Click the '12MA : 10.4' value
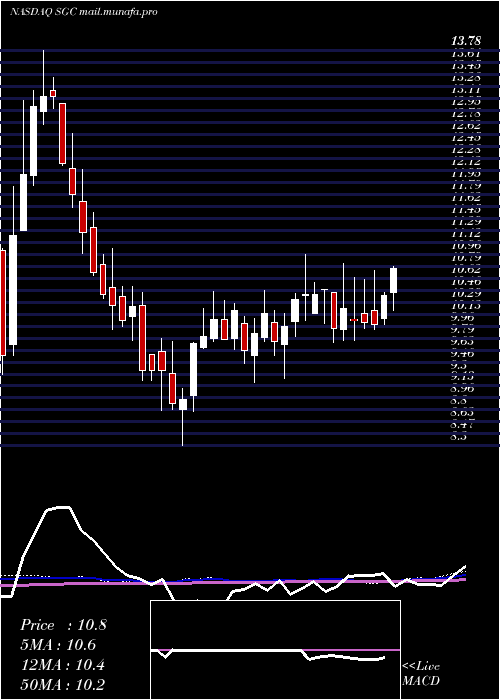The image size is (500, 700). pyautogui.click(x=63, y=665)
